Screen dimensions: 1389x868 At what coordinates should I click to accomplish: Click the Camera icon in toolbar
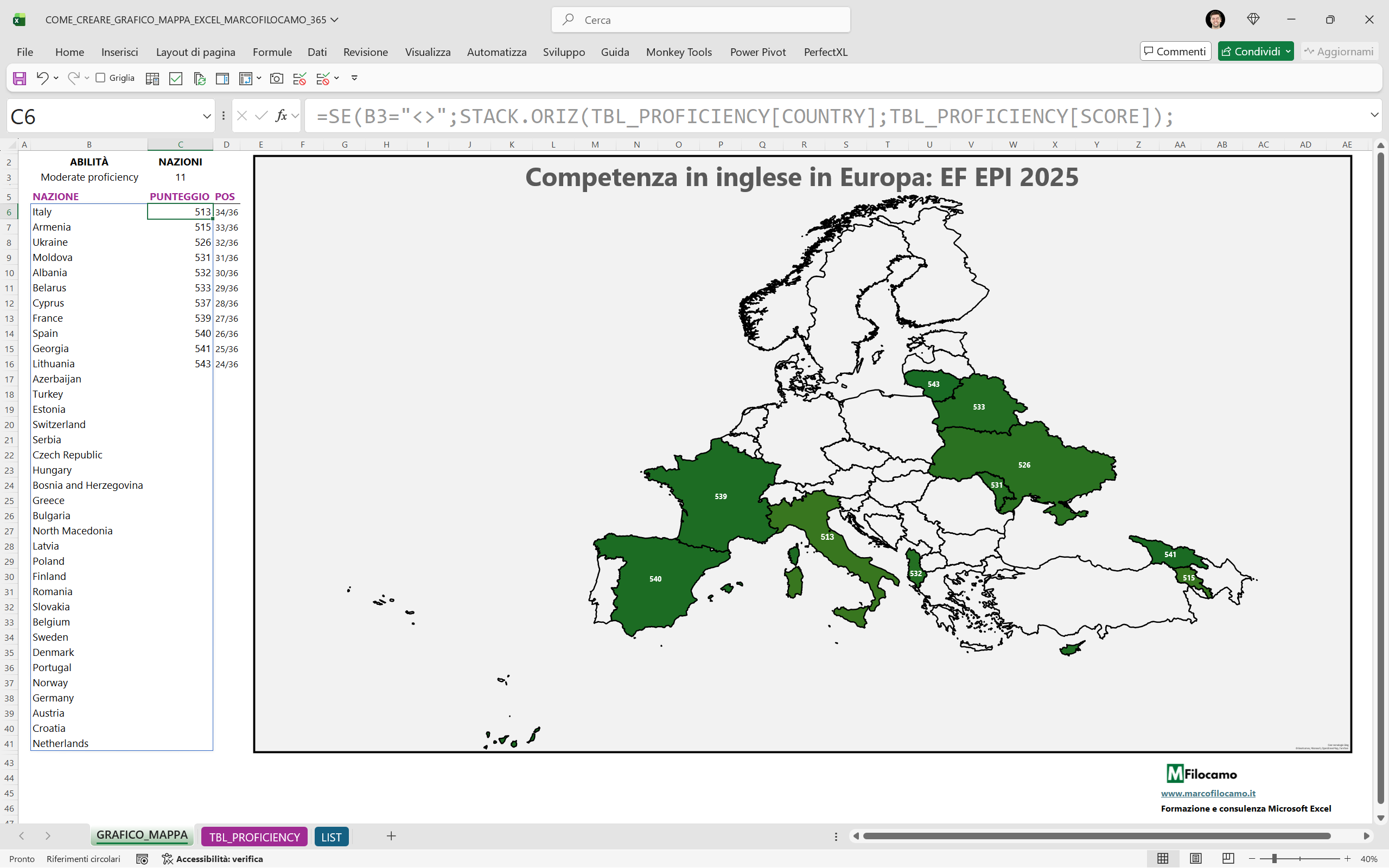(276, 79)
